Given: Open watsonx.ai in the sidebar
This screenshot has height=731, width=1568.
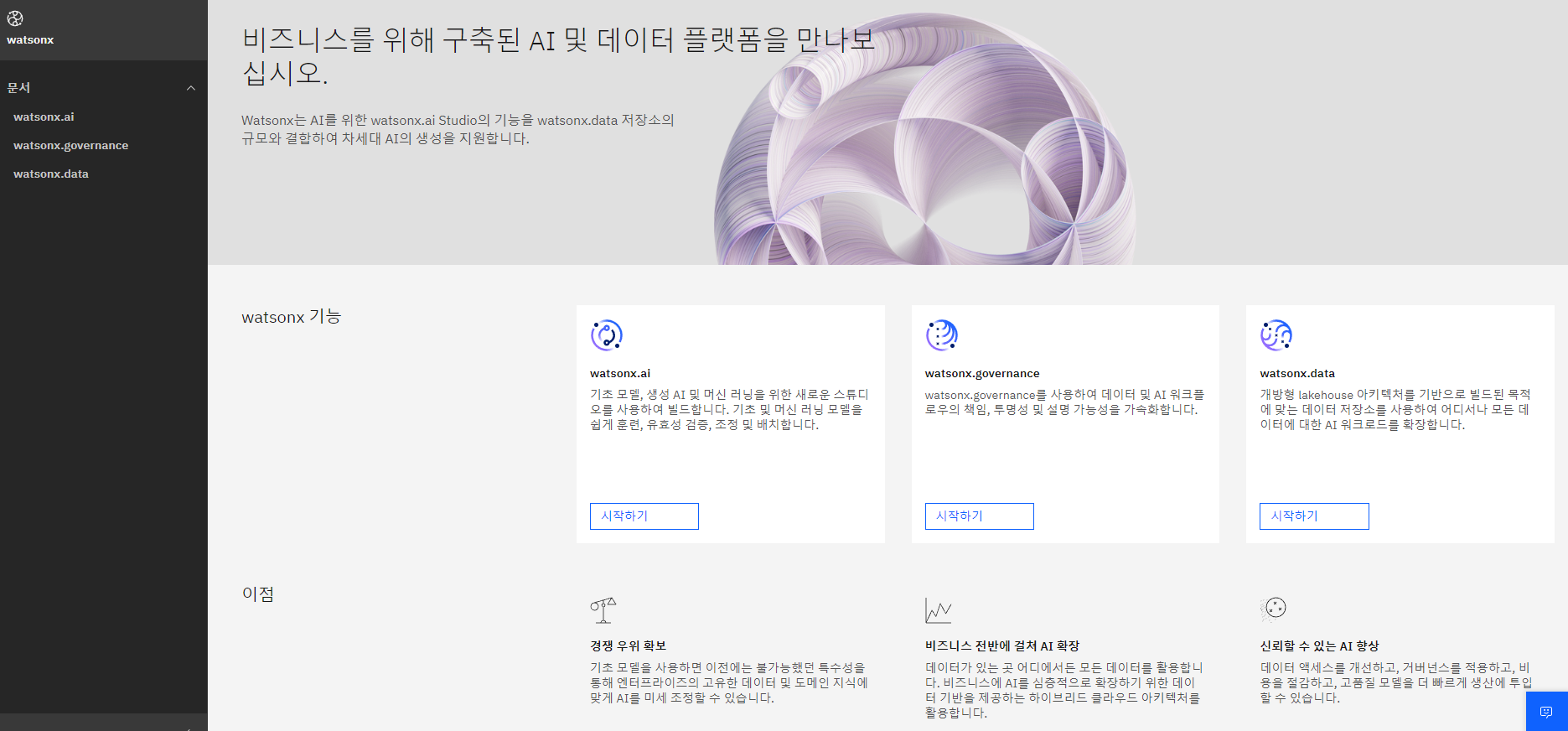Looking at the screenshot, I should 44,117.
